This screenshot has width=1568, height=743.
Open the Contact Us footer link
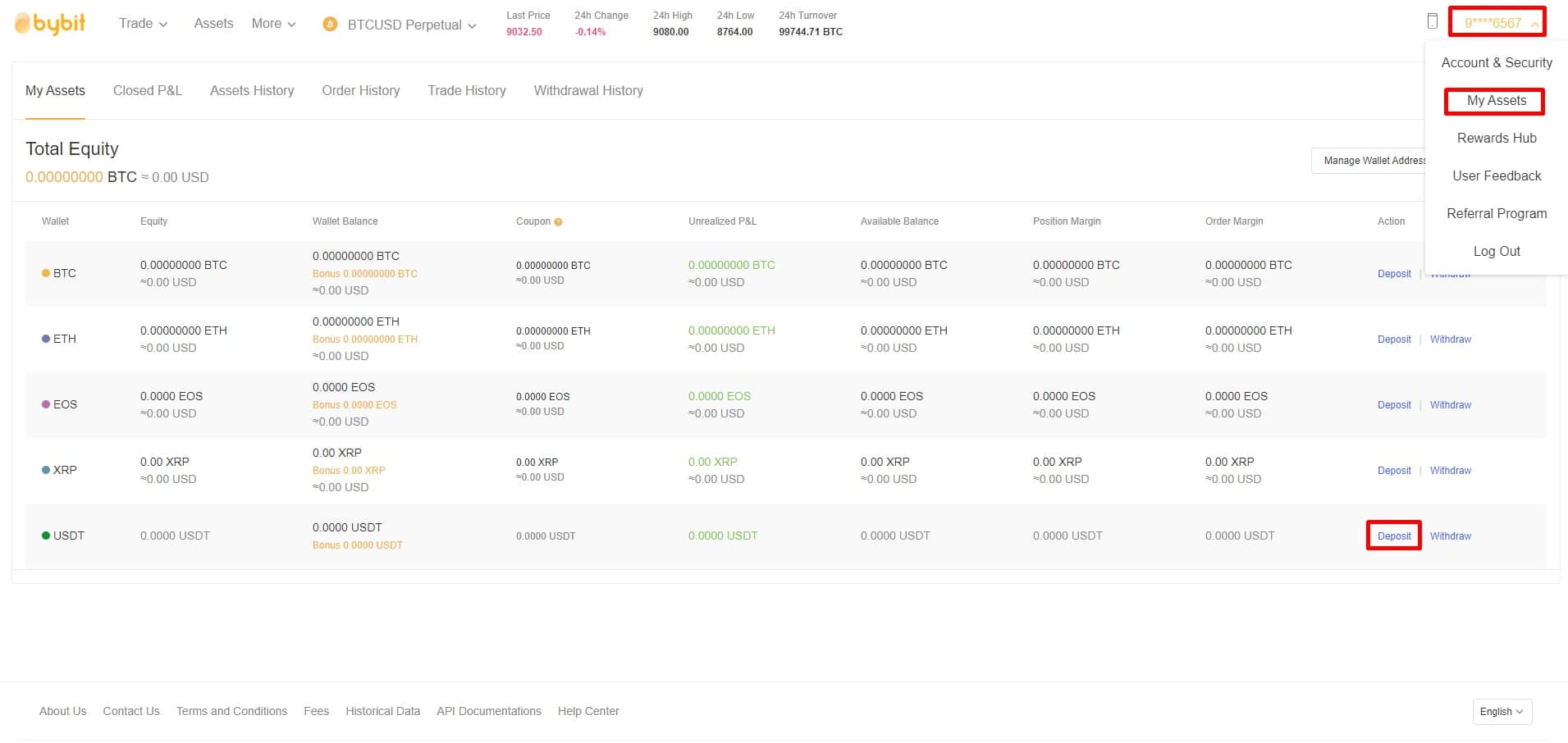click(x=131, y=711)
